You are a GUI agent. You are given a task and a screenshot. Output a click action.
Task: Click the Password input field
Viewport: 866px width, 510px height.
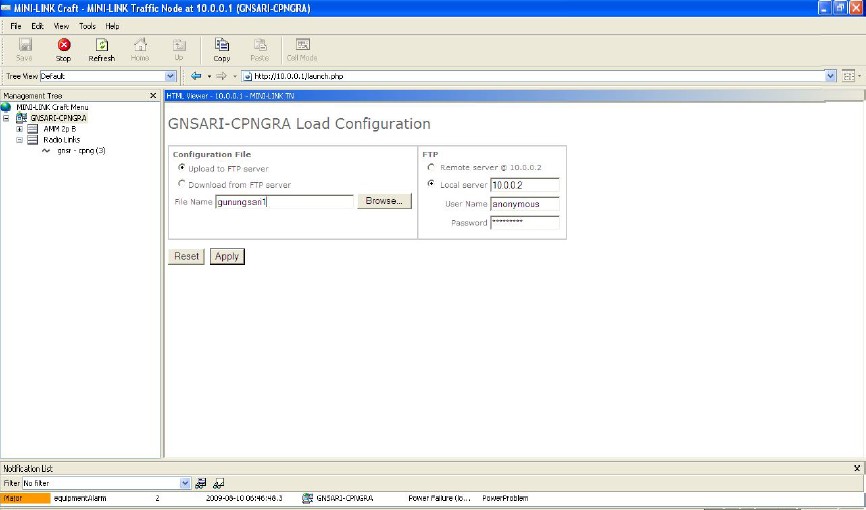click(x=525, y=223)
